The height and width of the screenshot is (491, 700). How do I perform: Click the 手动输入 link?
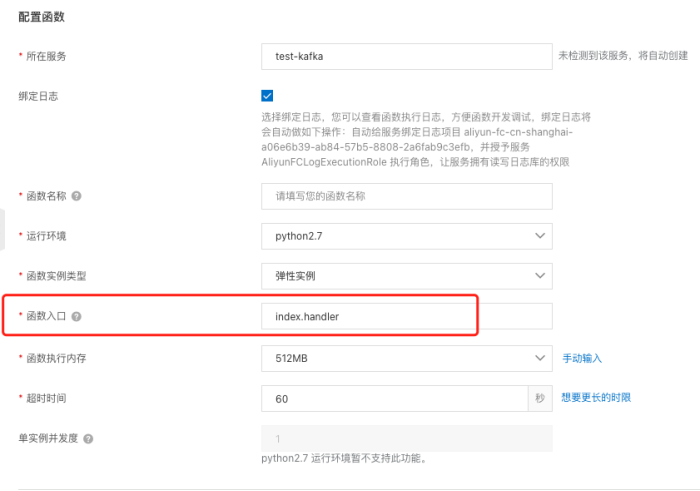point(582,358)
